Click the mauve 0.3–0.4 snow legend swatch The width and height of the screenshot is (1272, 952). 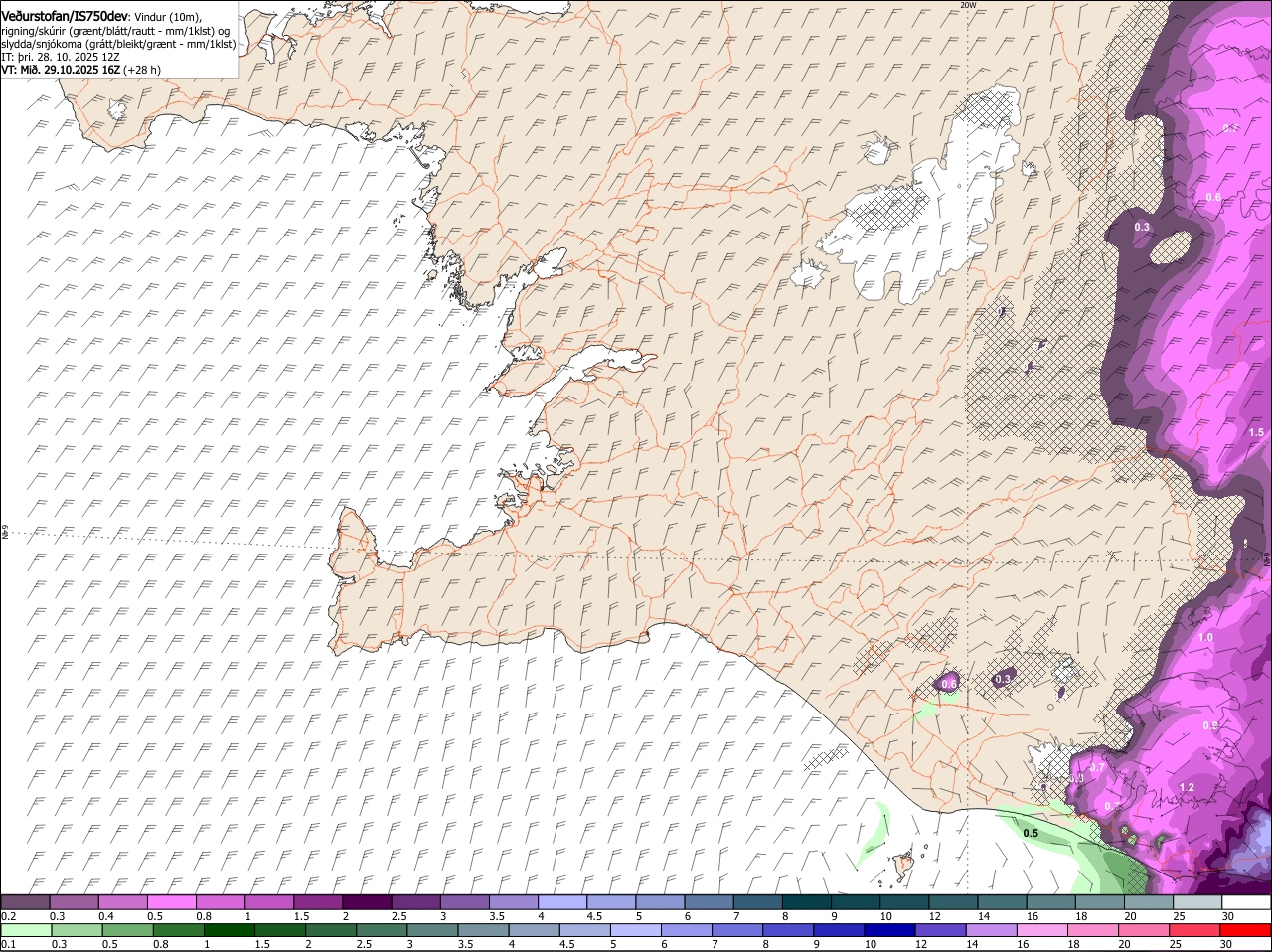76,901
